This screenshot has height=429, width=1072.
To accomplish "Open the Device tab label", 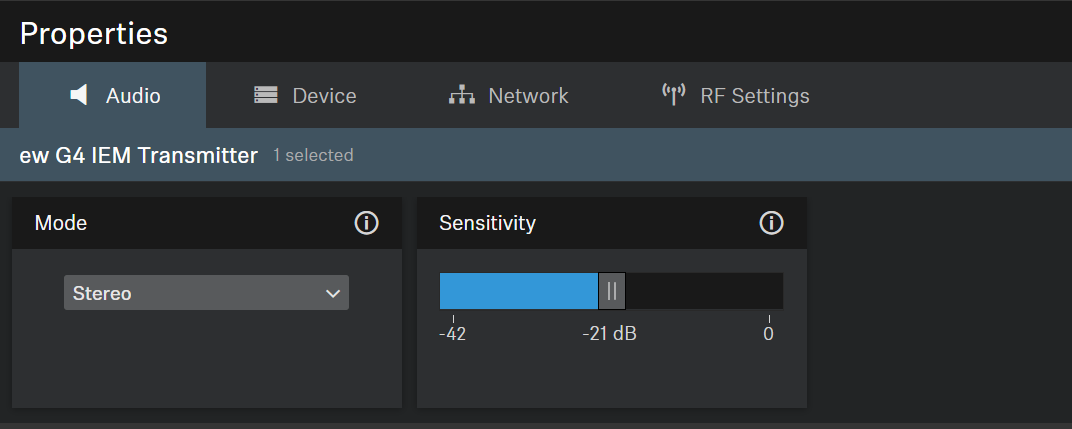I will (x=324, y=96).
